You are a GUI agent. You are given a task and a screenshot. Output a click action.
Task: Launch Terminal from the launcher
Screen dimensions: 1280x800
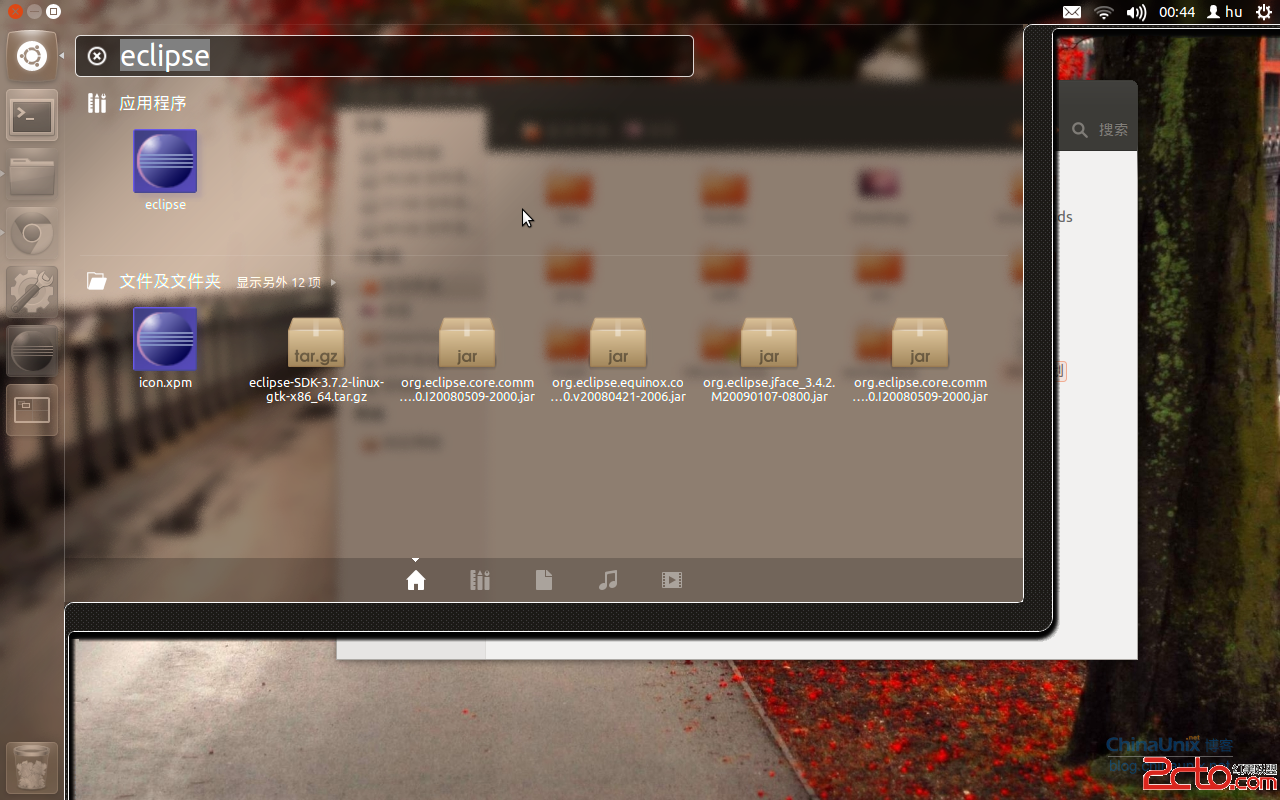[x=32, y=117]
